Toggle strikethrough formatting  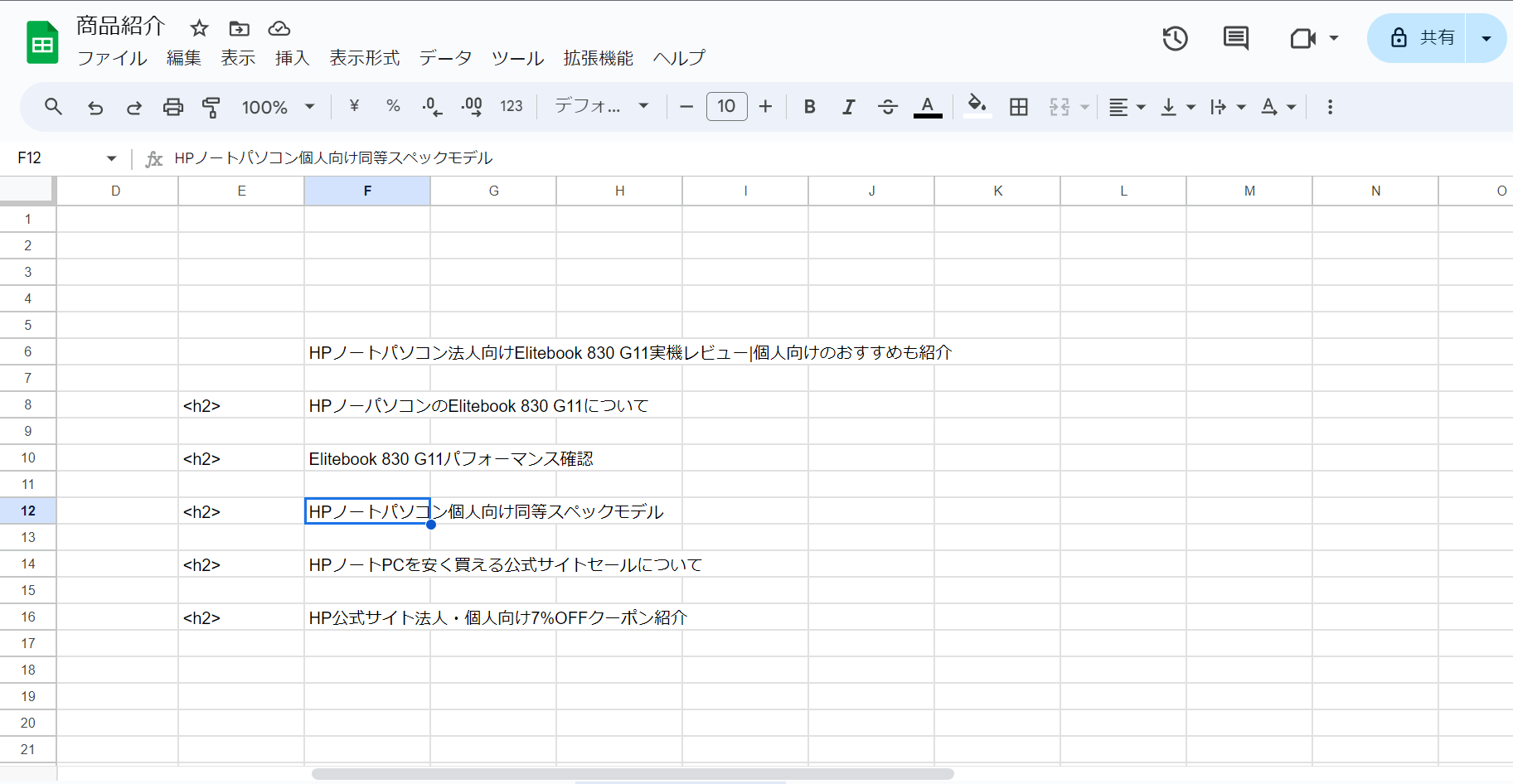click(x=888, y=107)
